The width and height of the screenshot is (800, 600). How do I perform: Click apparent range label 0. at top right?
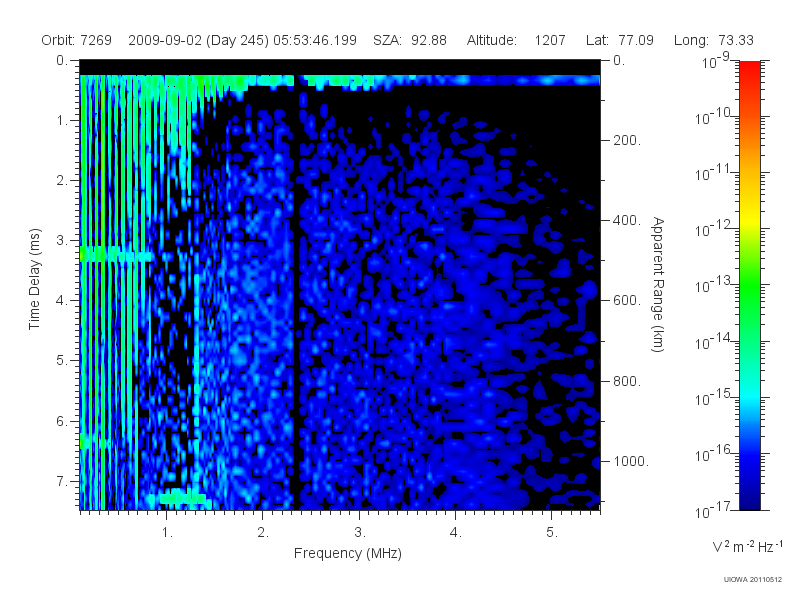coord(619,61)
